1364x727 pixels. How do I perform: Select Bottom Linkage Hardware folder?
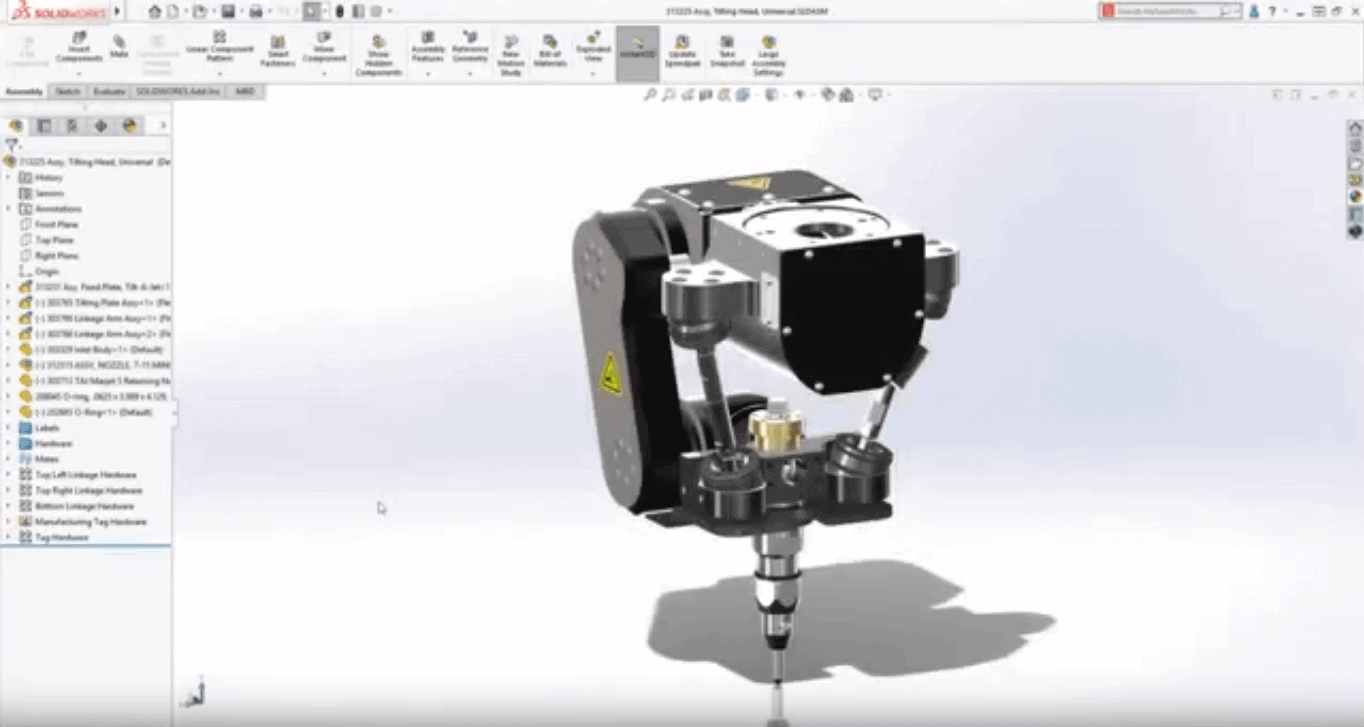pos(84,506)
